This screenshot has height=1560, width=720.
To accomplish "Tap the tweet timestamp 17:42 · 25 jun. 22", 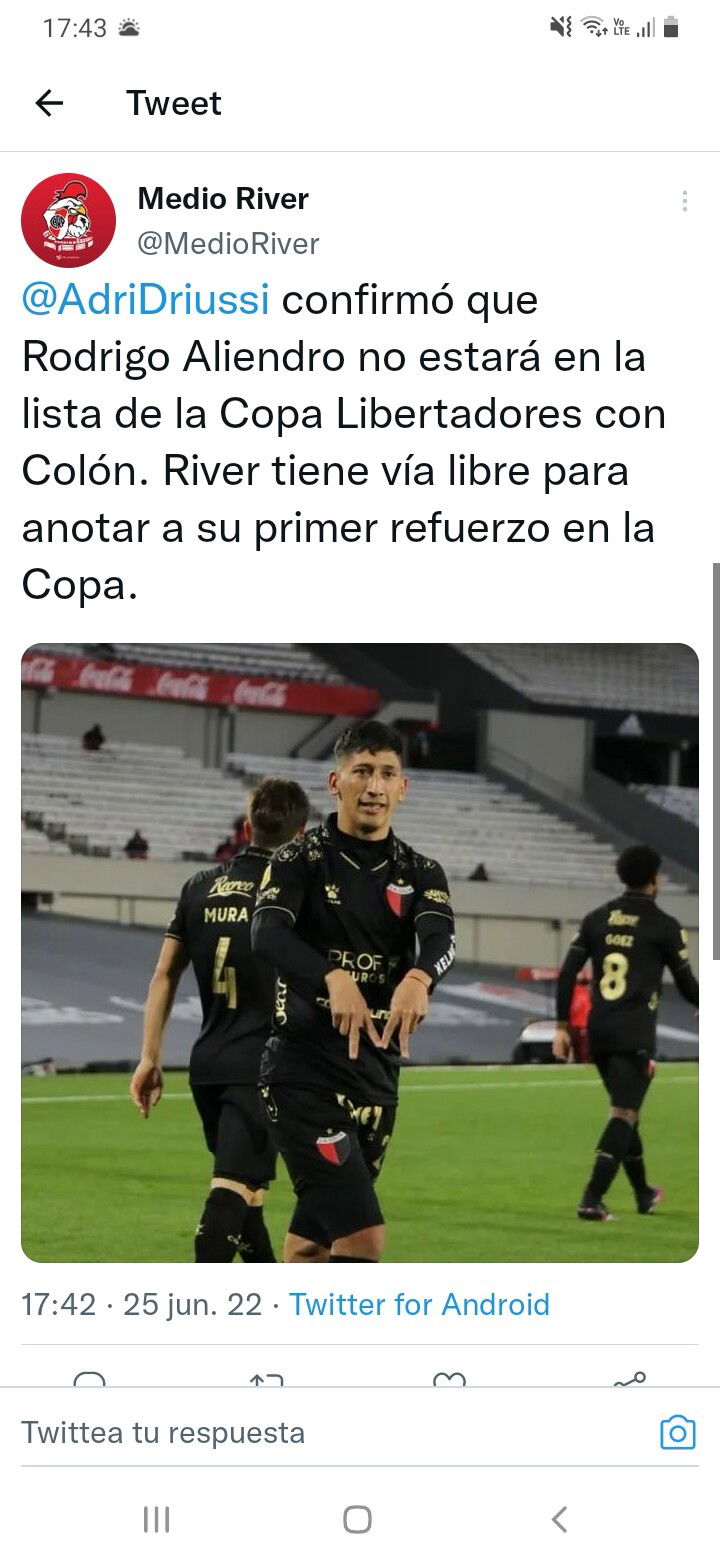I will coord(141,1304).
